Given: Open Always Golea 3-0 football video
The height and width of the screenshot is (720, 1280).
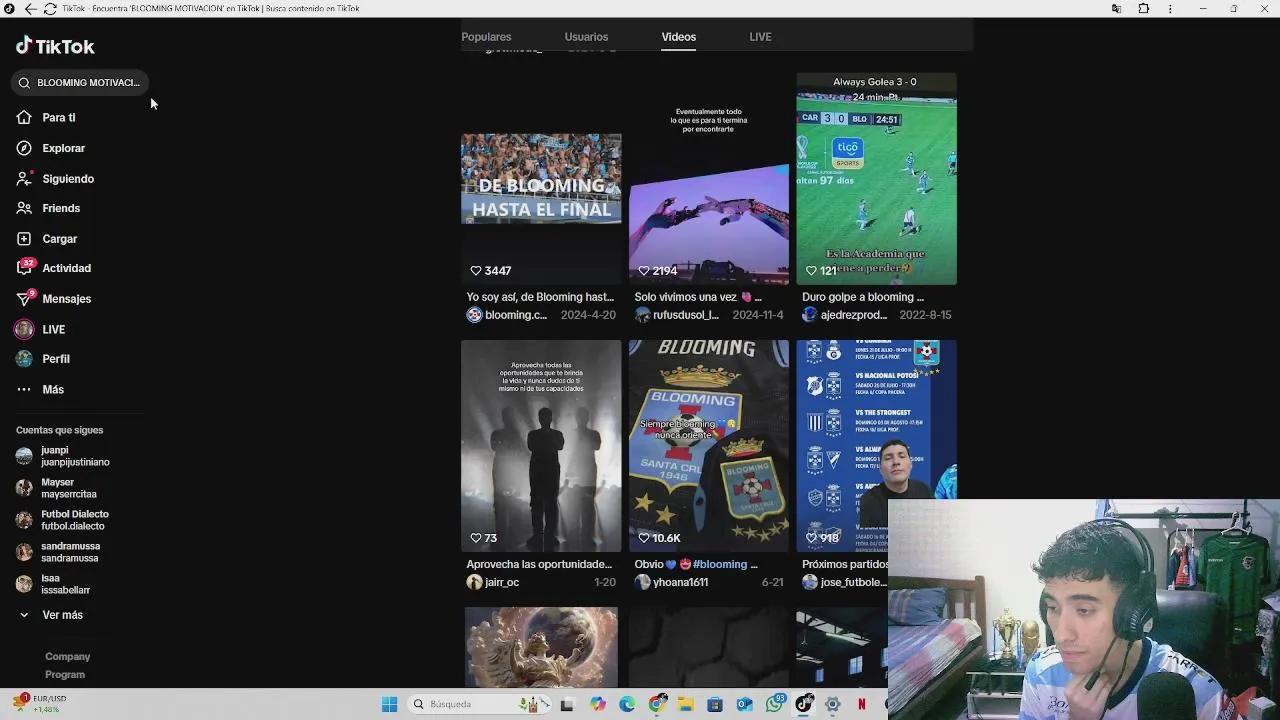Looking at the screenshot, I should 876,178.
